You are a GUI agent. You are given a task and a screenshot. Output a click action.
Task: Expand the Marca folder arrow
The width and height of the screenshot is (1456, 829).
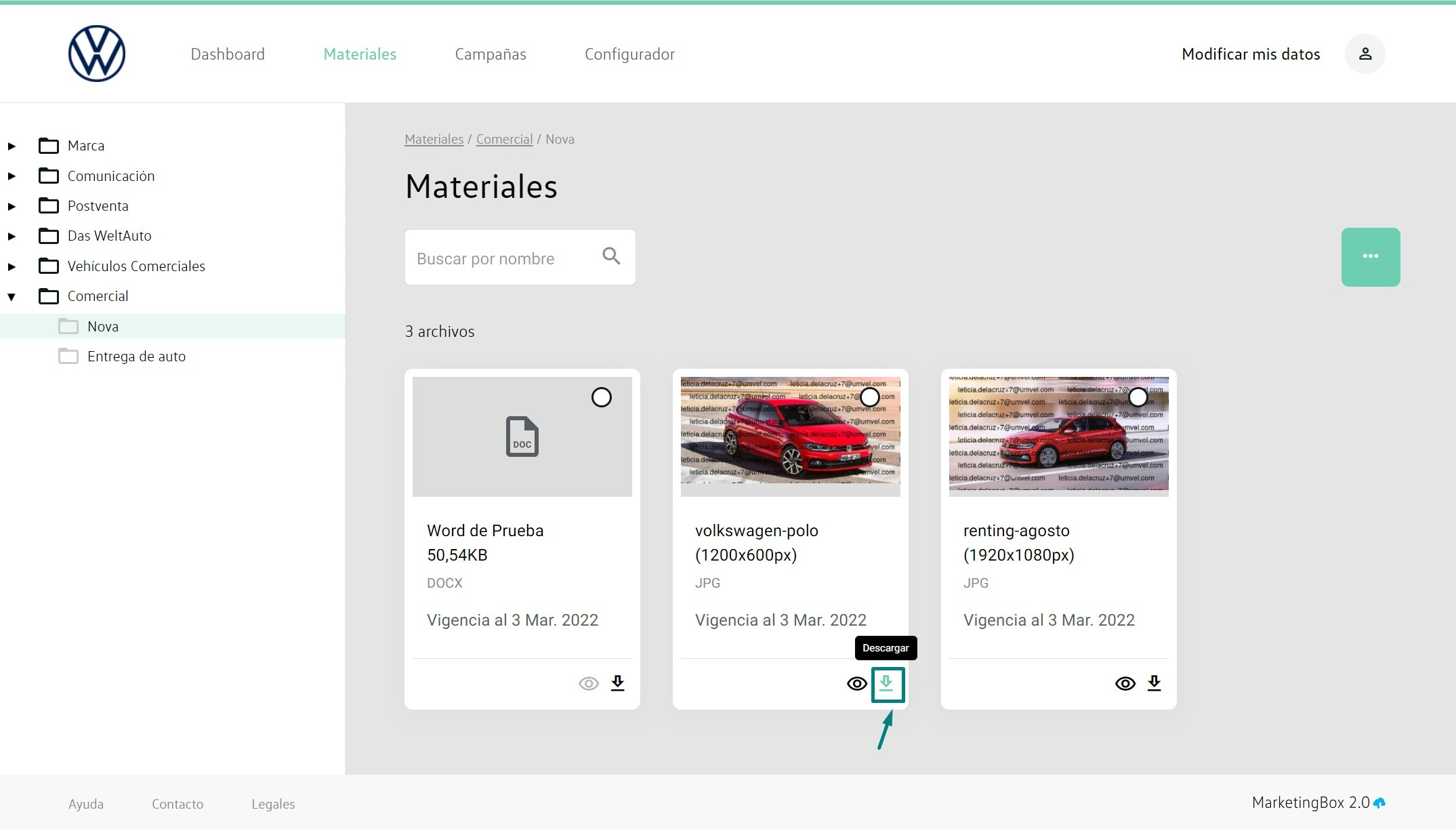click(x=12, y=146)
